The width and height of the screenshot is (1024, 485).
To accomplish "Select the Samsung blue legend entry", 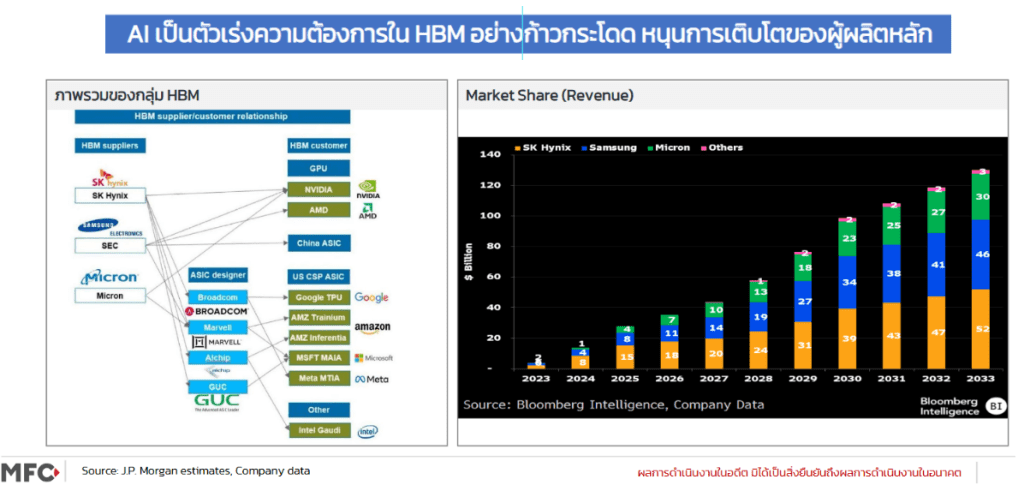I will (x=608, y=147).
